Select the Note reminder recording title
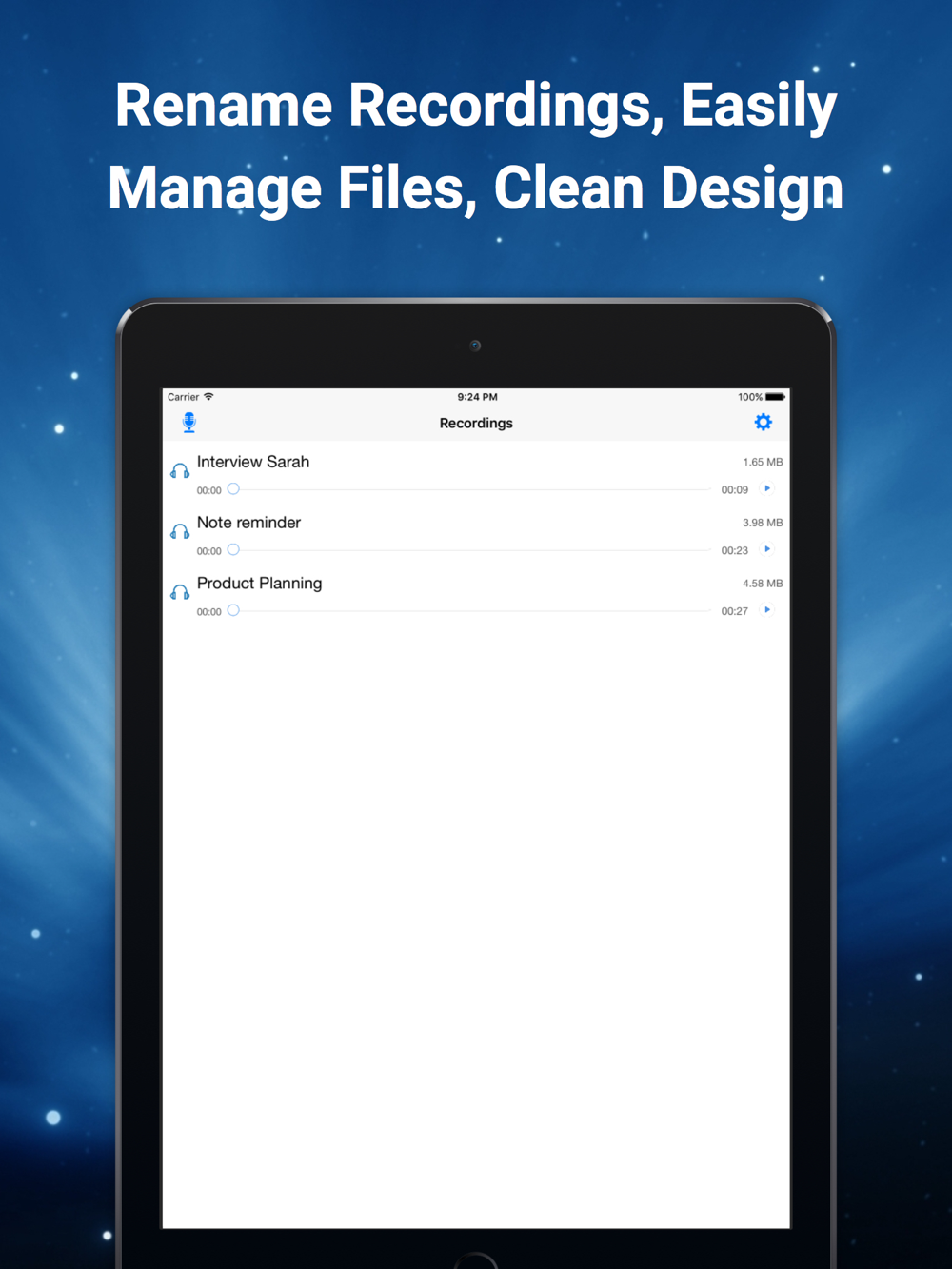Image resolution: width=952 pixels, height=1269 pixels. coord(248,523)
